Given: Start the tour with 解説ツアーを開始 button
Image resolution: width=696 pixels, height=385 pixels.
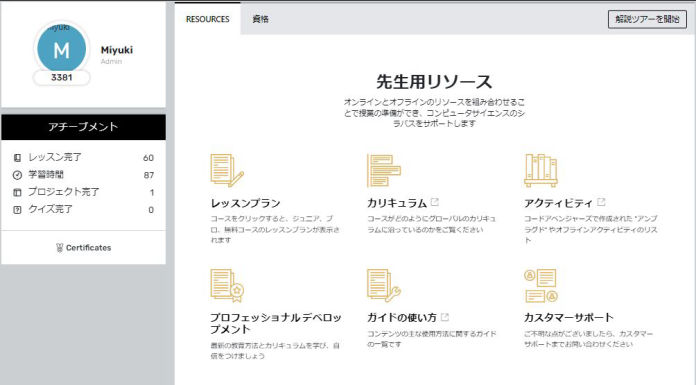Looking at the screenshot, I should coord(647,19).
